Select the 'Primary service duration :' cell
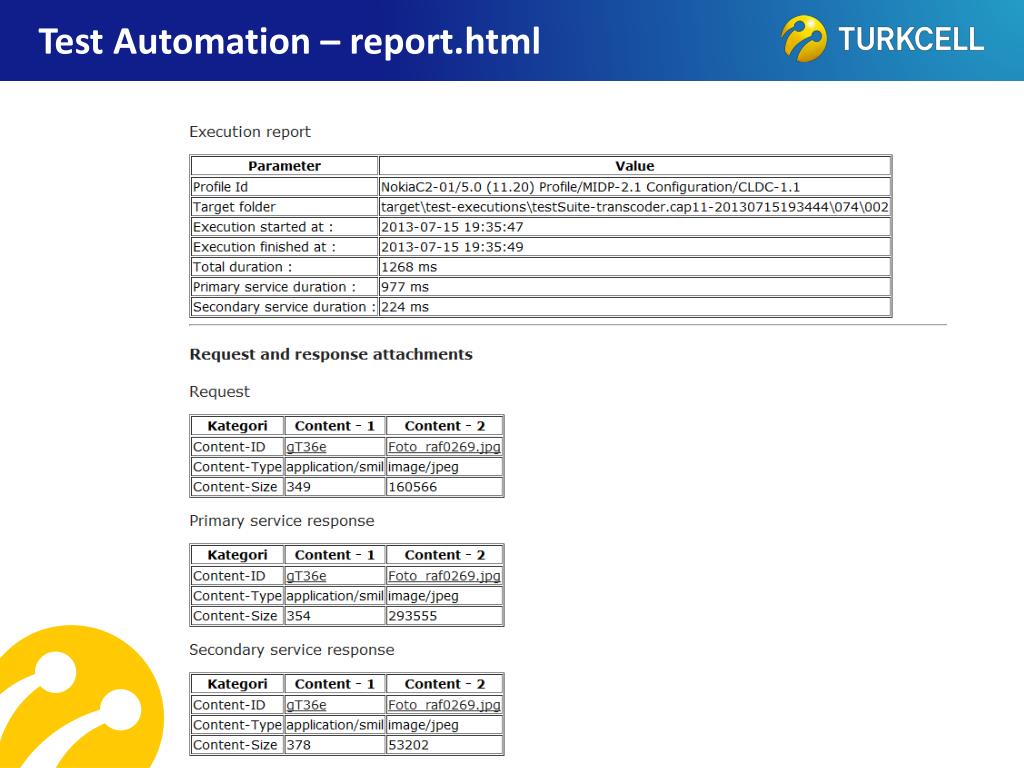 pos(284,287)
